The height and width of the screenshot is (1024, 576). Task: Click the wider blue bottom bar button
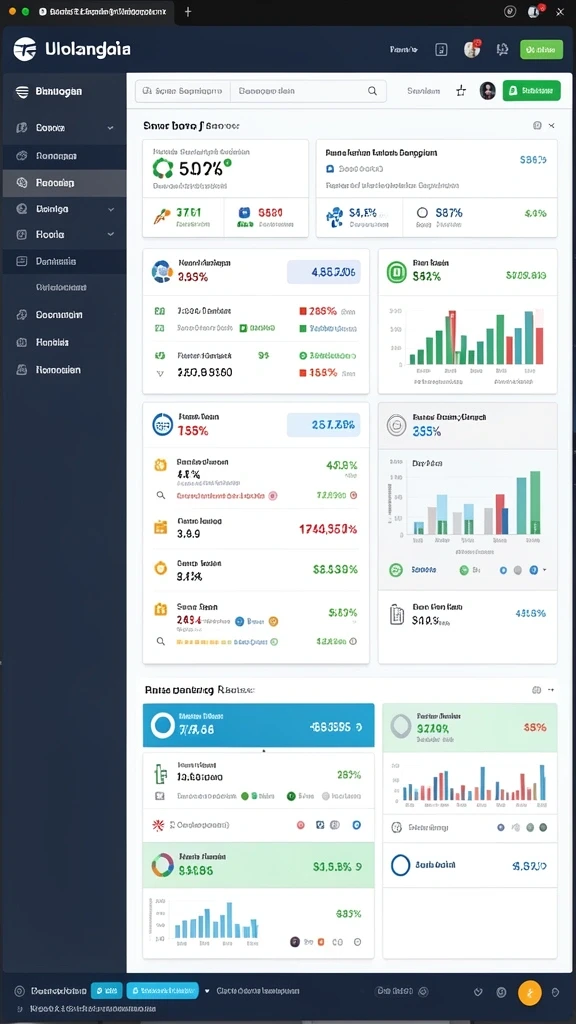162,991
